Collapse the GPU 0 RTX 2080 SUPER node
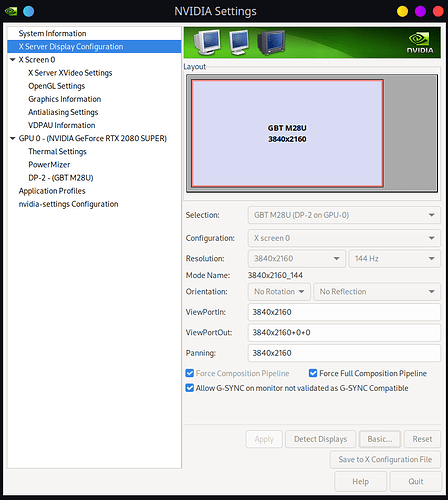 pyautogui.click(x=13, y=138)
